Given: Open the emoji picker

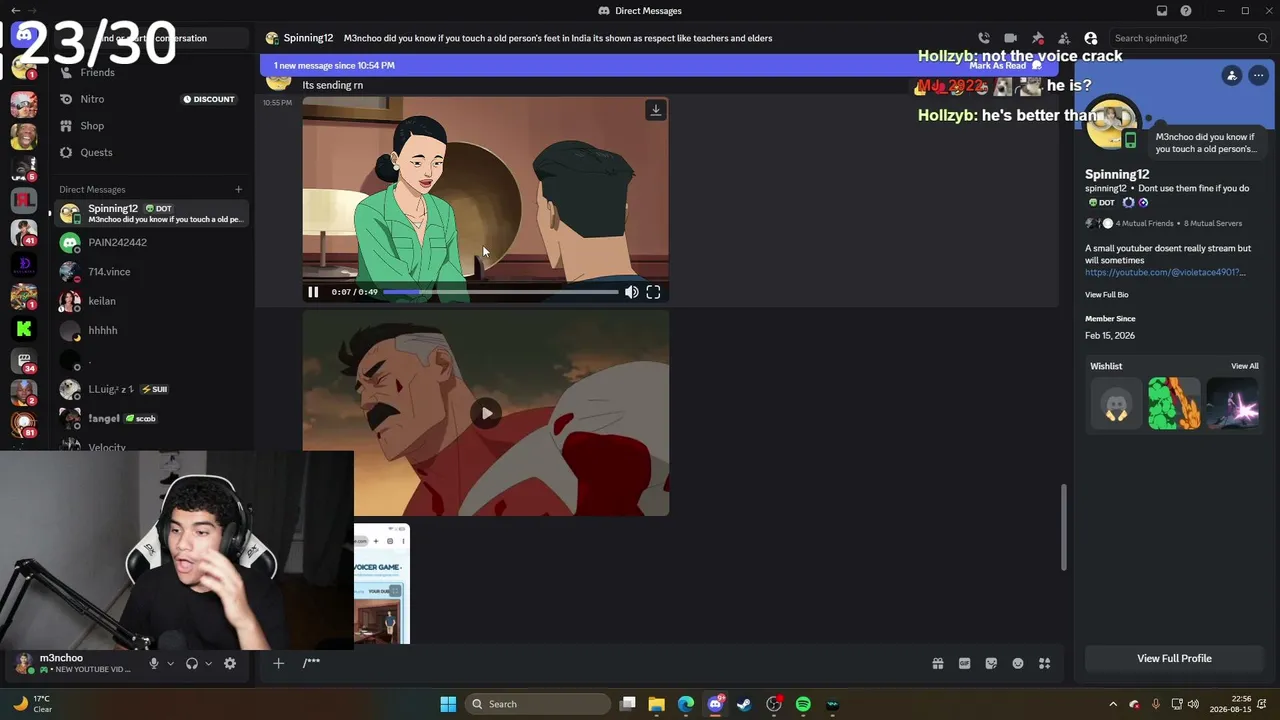Looking at the screenshot, I should tap(1018, 663).
